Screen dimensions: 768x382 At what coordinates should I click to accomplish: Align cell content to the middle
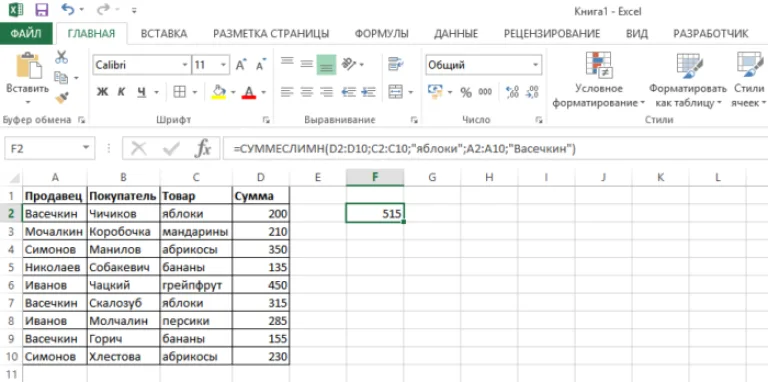[x=307, y=64]
